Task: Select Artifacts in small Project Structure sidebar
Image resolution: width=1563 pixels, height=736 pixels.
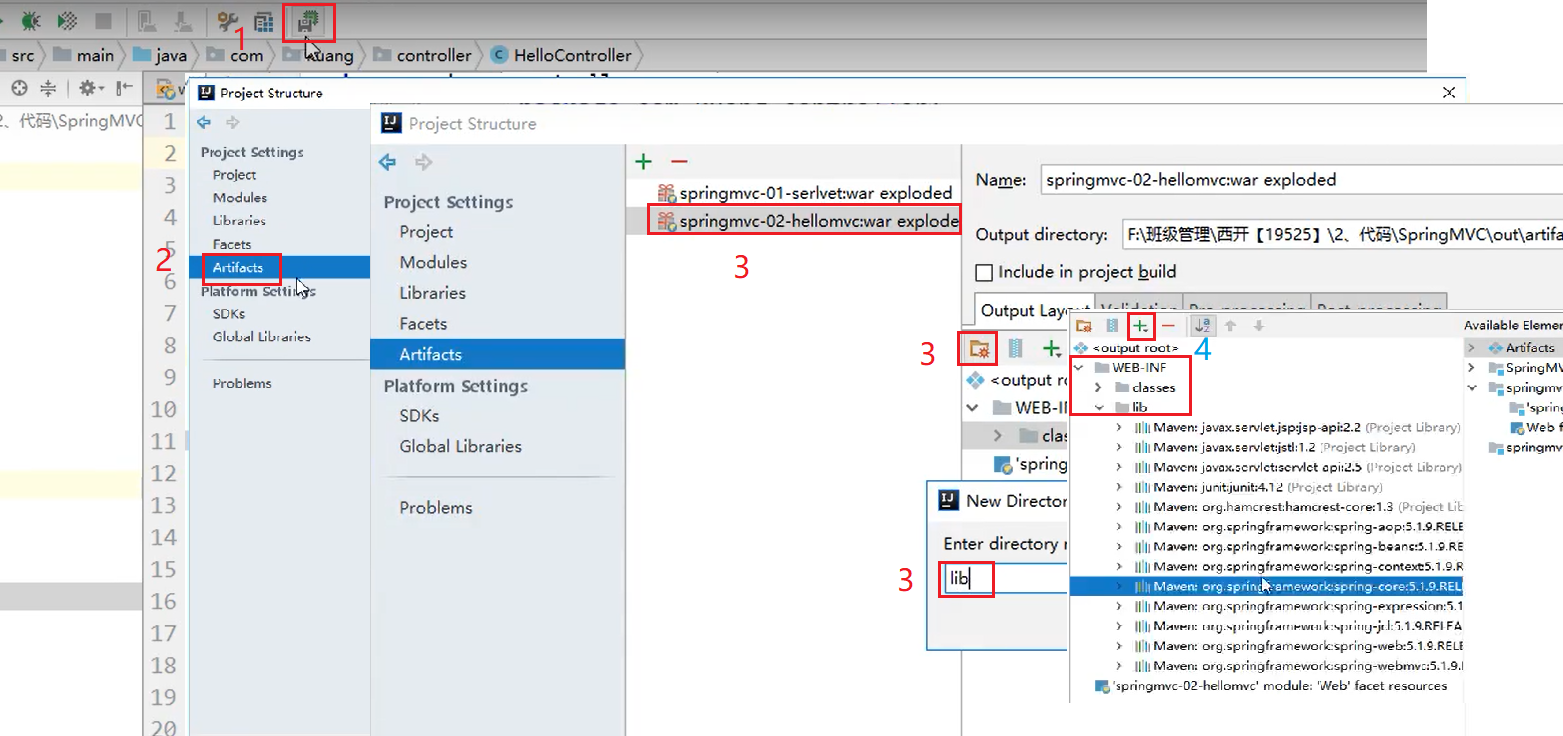Action: click(x=238, y=267)
